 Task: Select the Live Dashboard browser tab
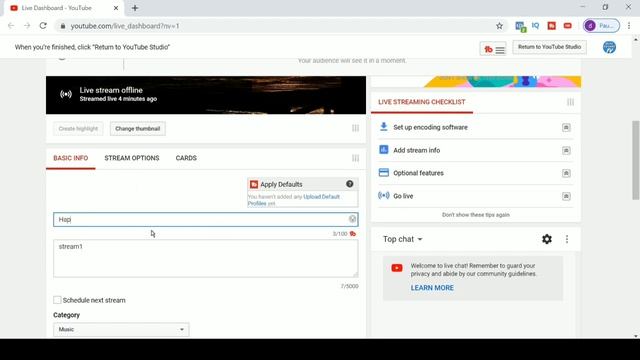(64, 8)
